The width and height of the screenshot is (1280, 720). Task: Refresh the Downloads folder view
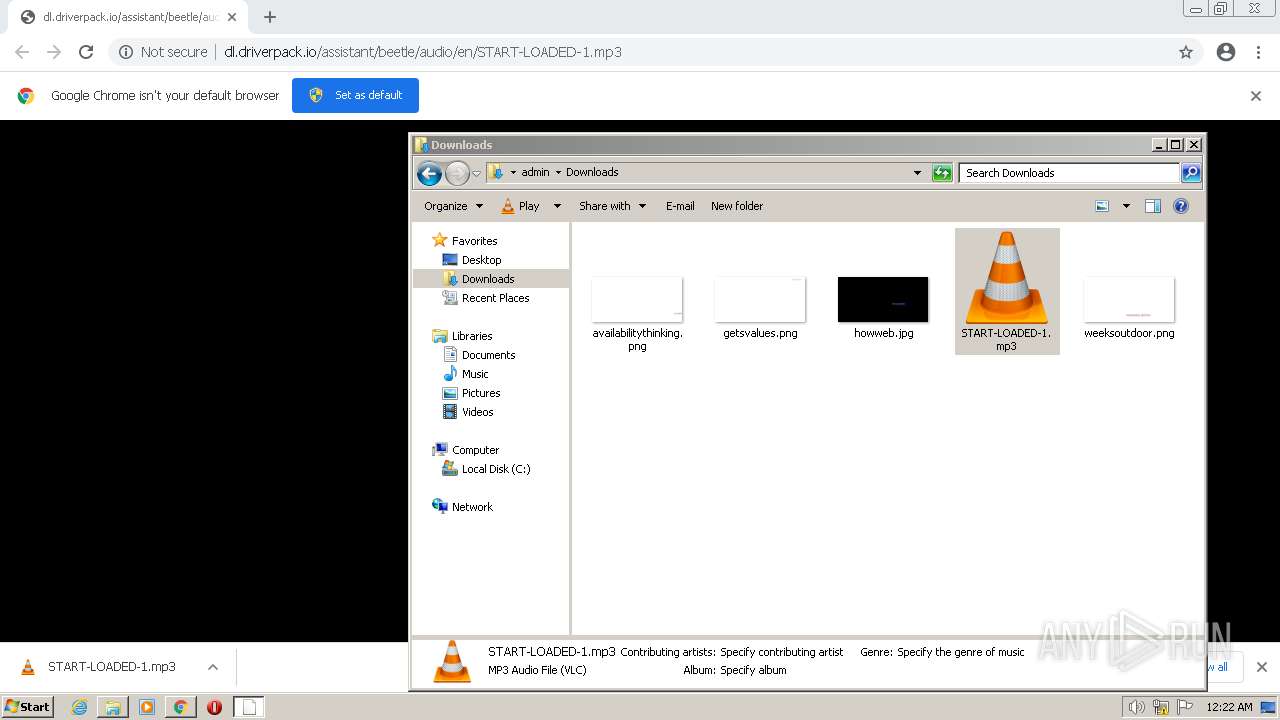tap(942, 173)
